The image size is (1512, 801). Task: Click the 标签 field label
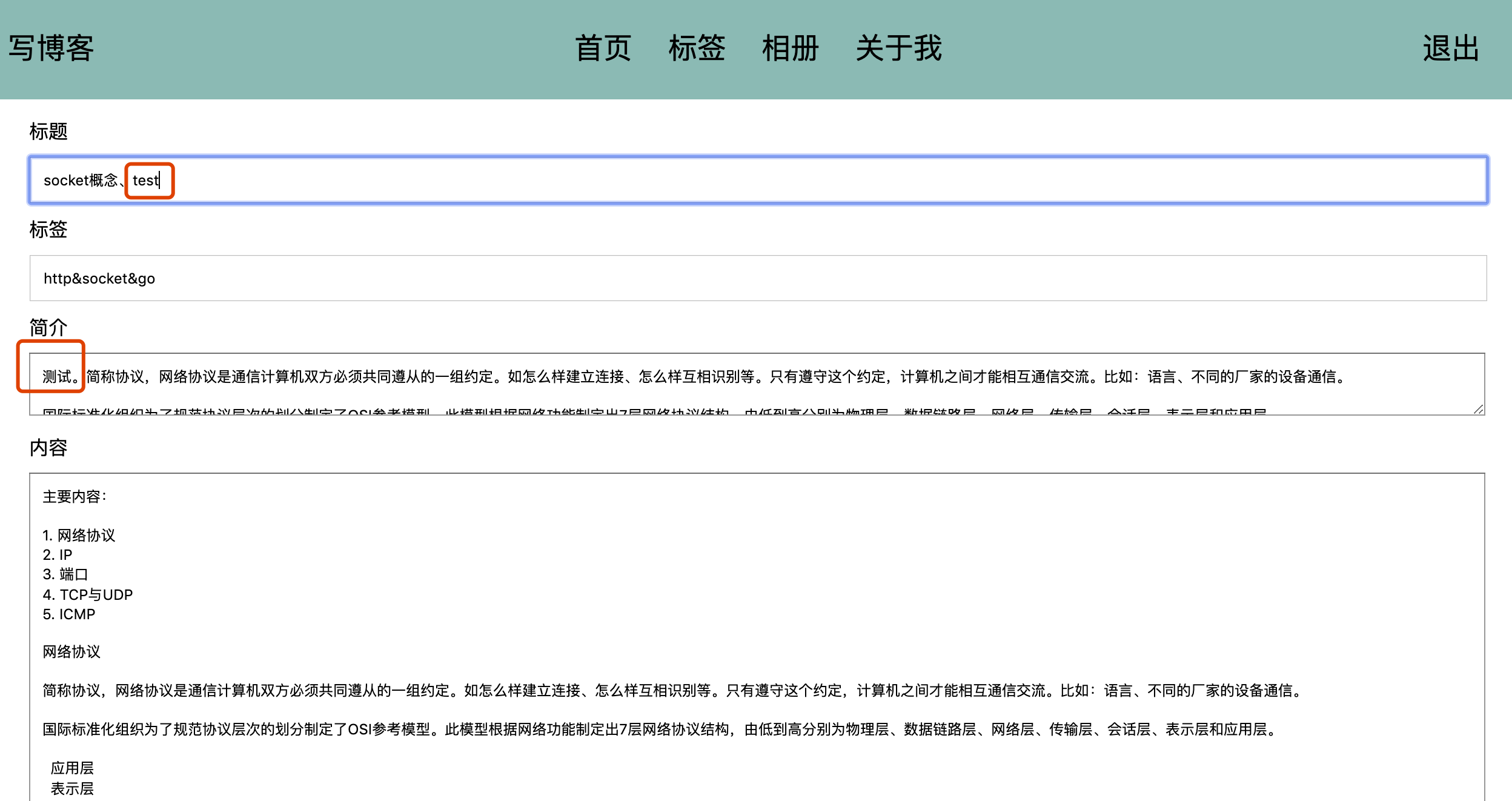point(50,230)
